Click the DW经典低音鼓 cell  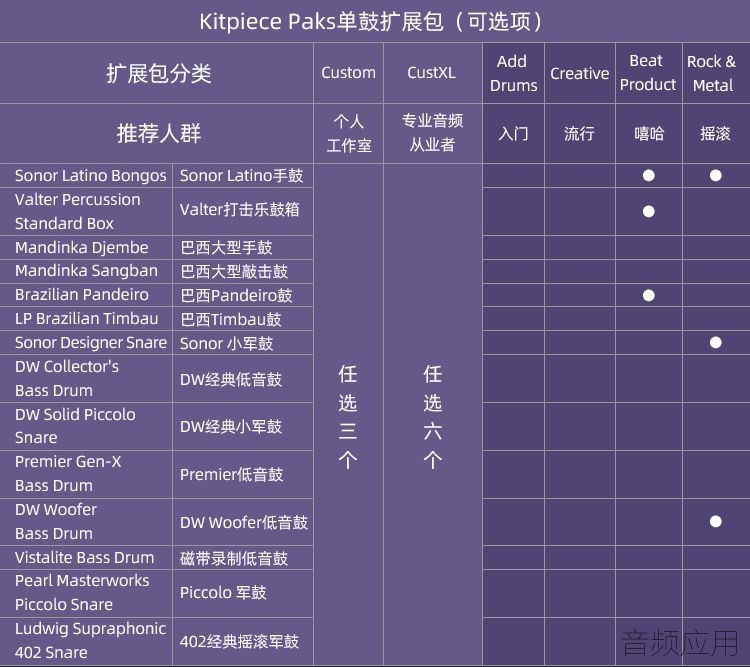click(242, 378)
